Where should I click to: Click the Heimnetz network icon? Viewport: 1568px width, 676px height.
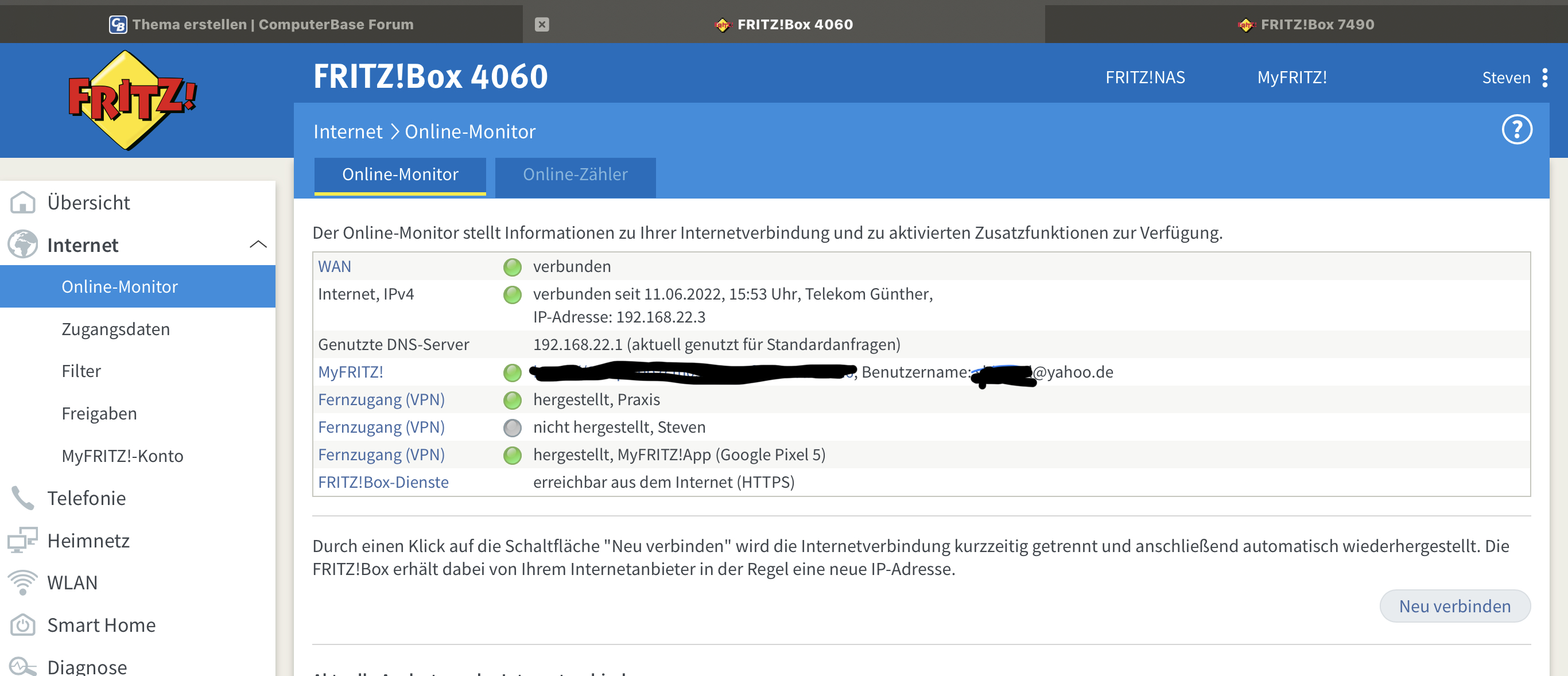tap(23, 541)
